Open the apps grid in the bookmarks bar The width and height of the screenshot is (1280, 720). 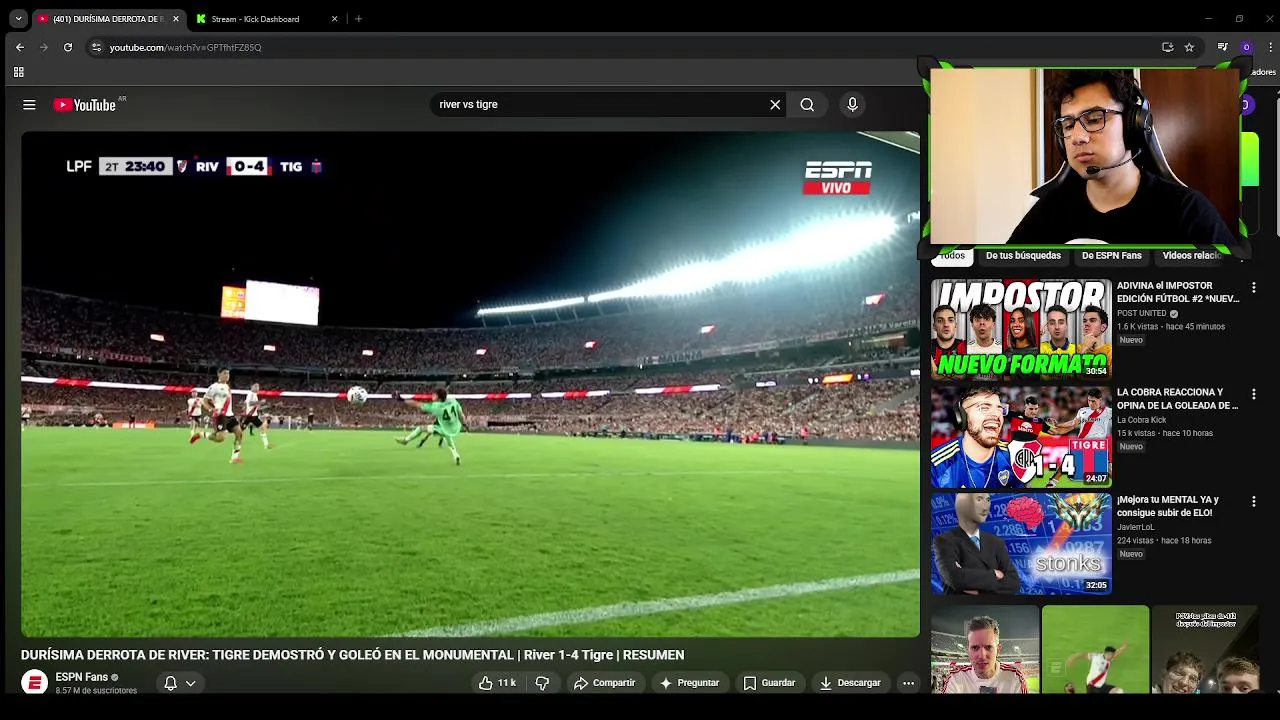click(18, 72)
